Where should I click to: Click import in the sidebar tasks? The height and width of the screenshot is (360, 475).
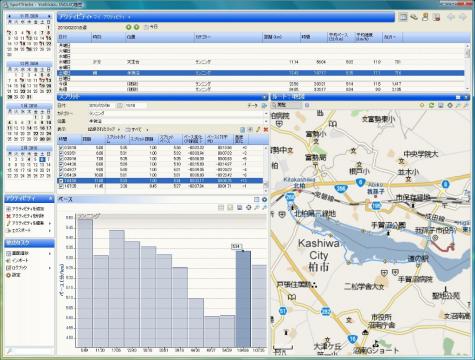[x=17, y=260]
